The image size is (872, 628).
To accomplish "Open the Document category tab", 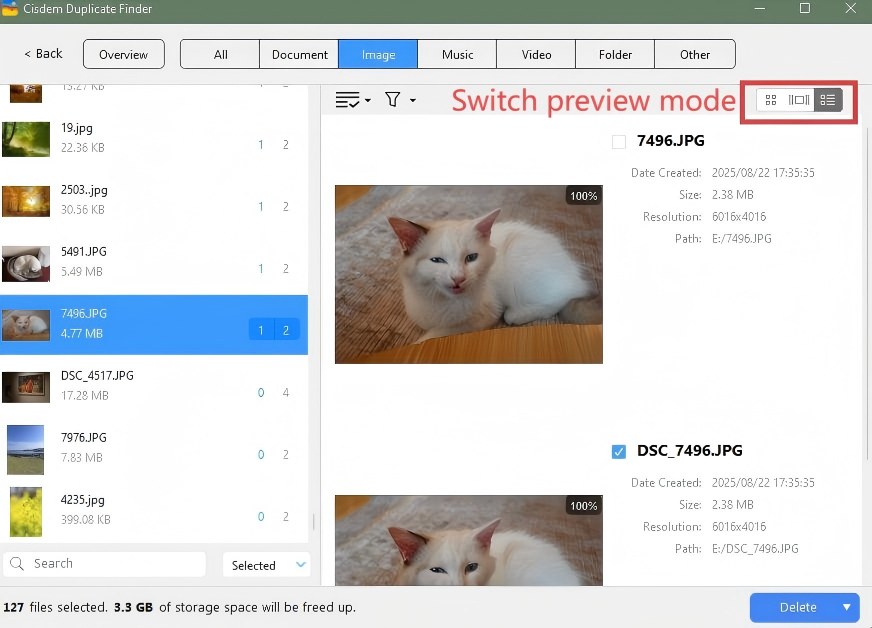I will [x=298, y=55].
